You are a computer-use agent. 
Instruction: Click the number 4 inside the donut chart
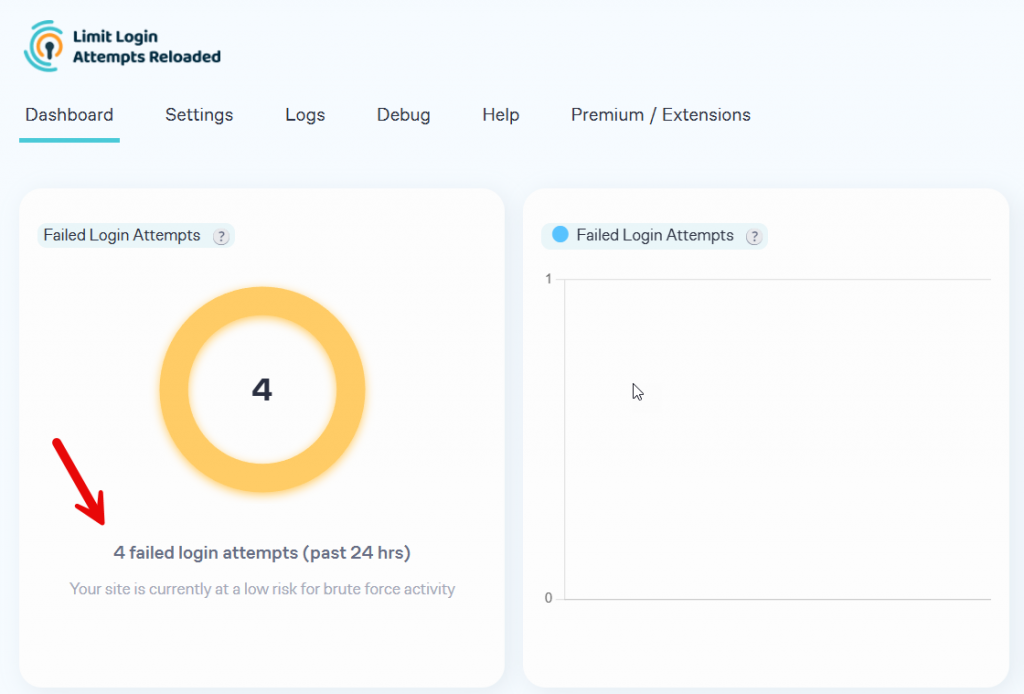click(x=262, y=391)
